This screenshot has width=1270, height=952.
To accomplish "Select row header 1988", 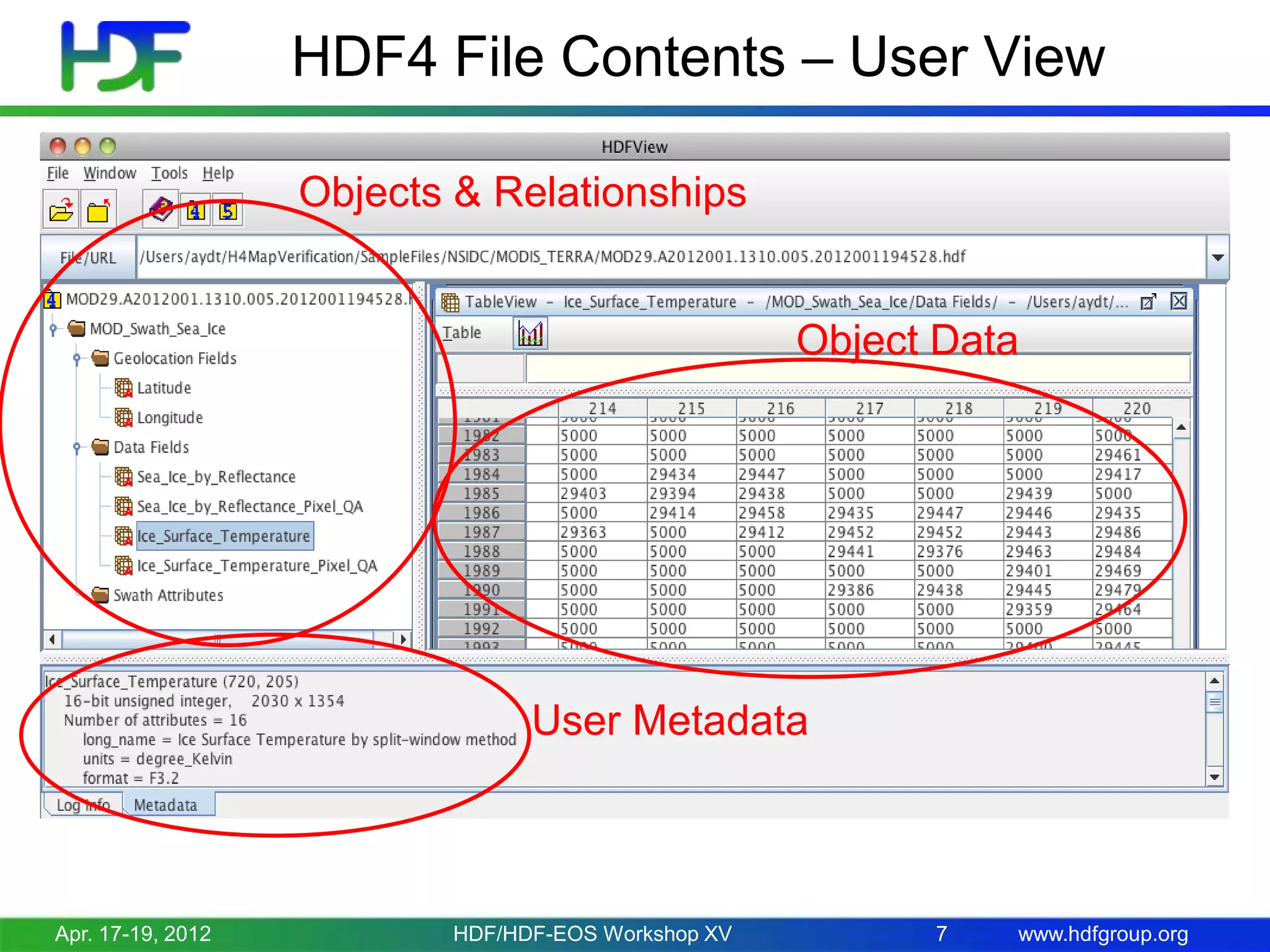I will coord(482,552).
